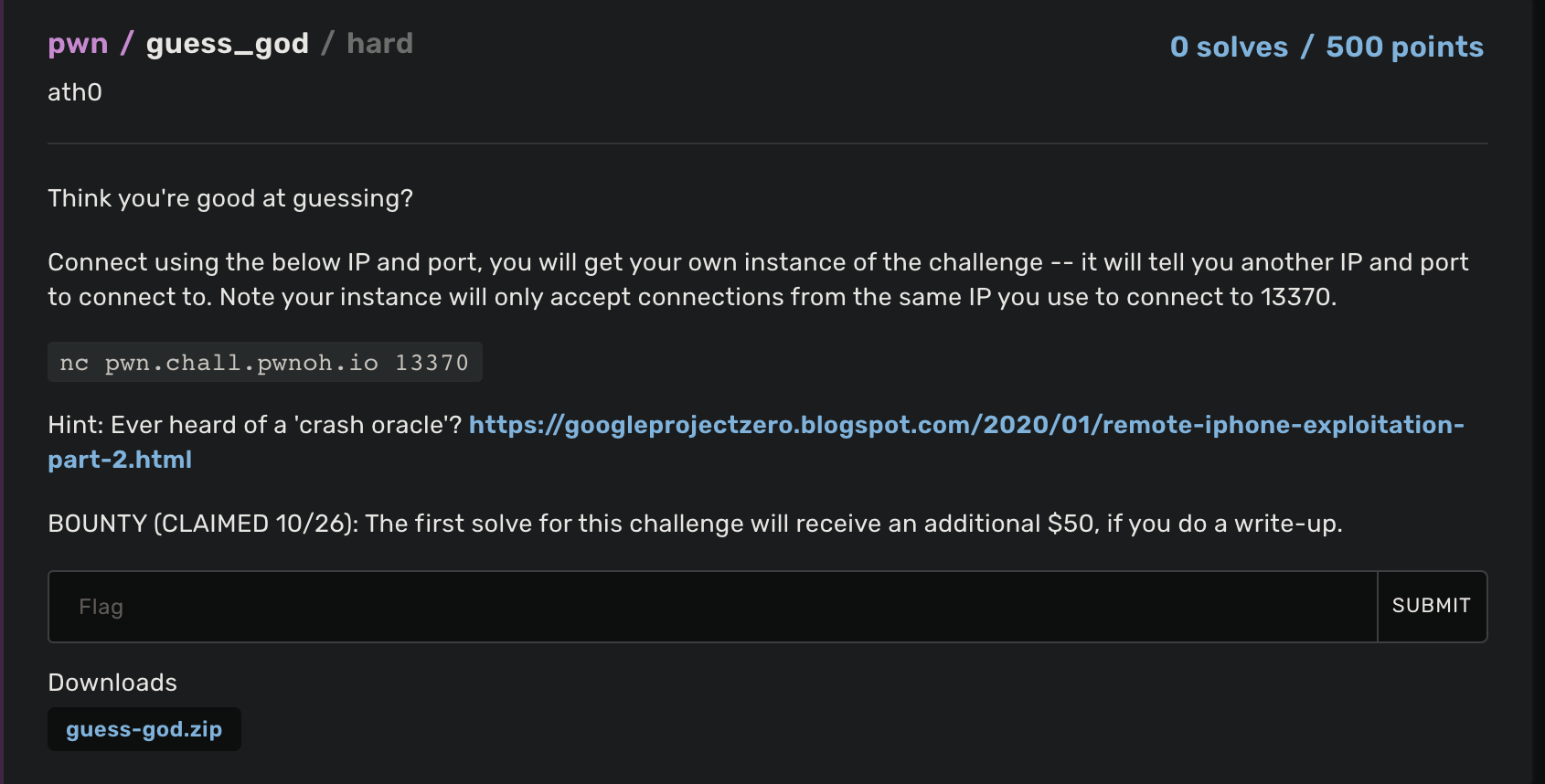The height and width of the screenshot is (784, 1545).
Task: Click the part-2.html link continuation
Action: (120, 460)
